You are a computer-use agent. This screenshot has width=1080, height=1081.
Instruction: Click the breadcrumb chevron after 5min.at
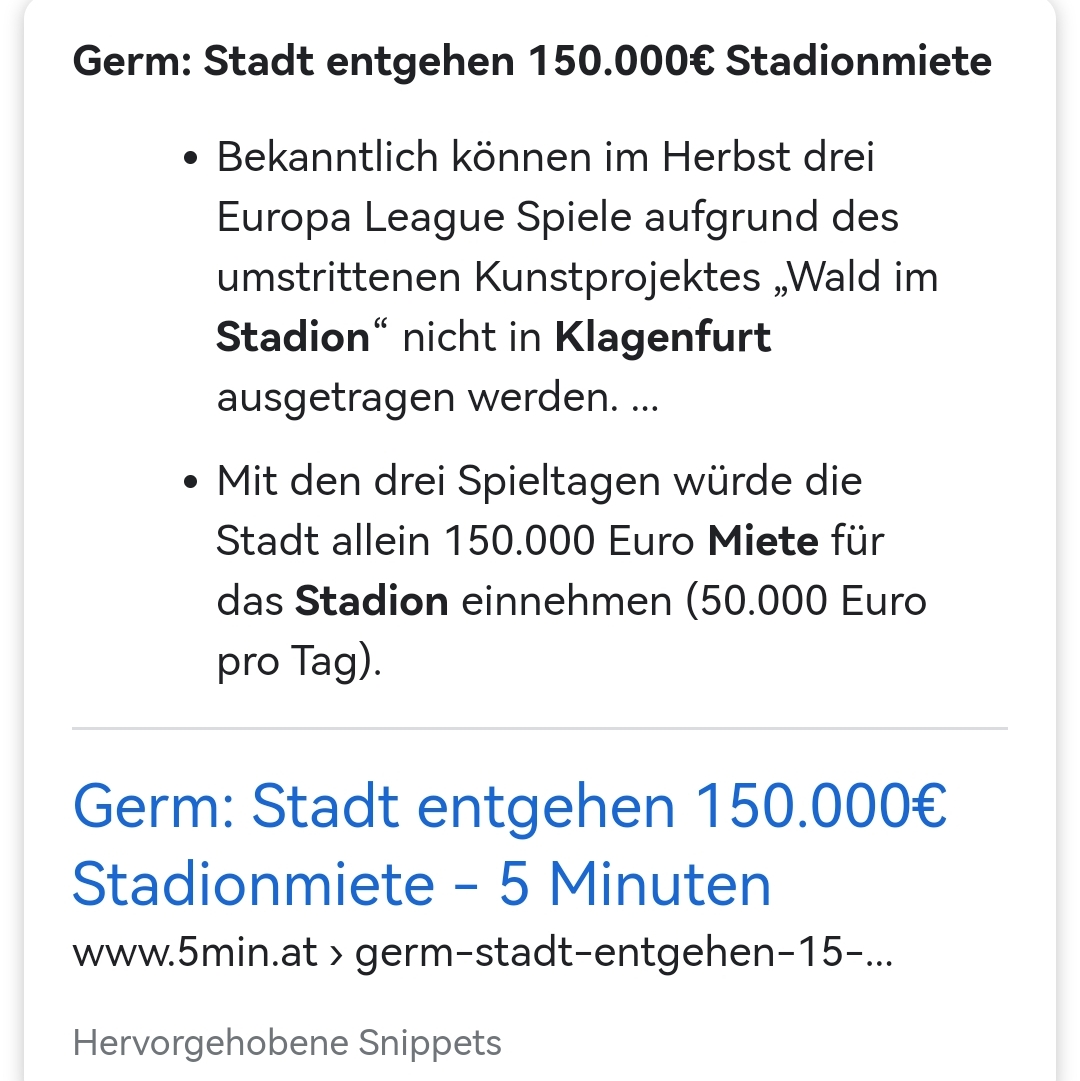pos(336,955)
